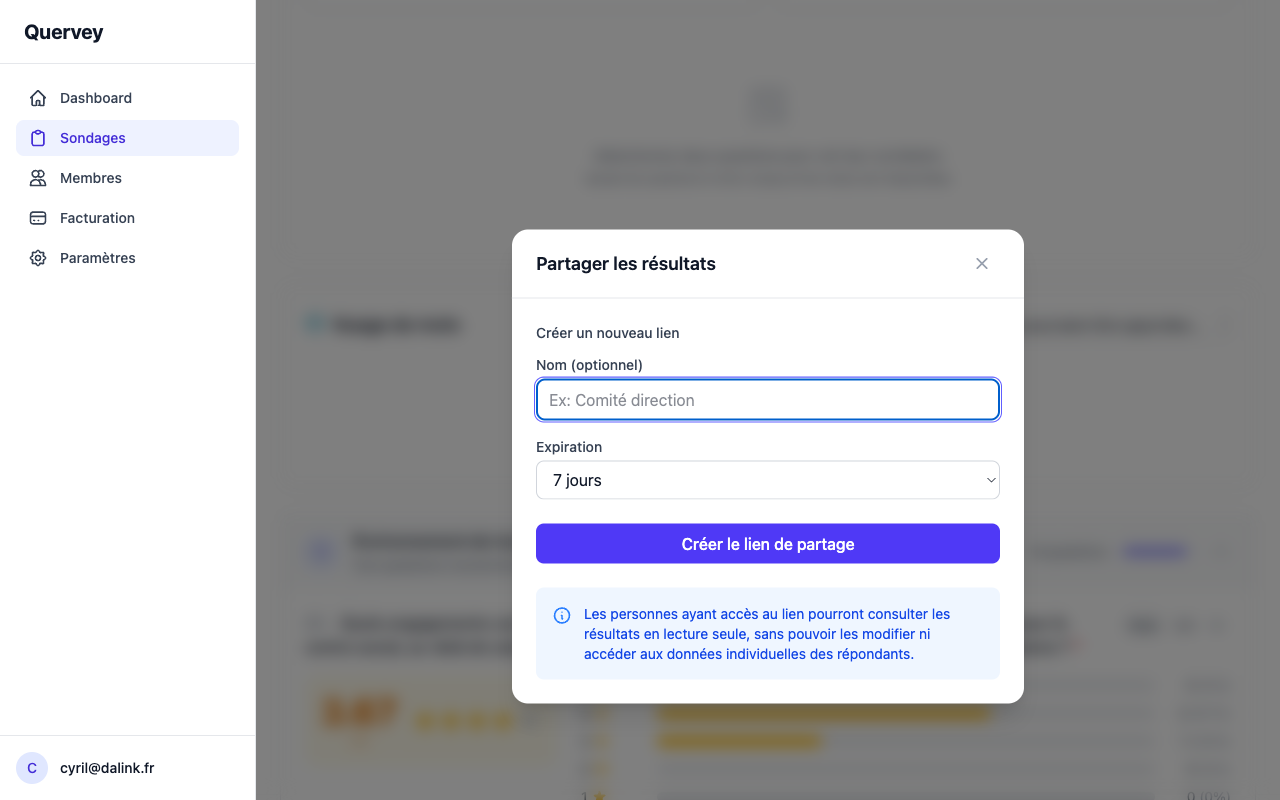Viewport: 1280px width, 800px height.
Task: Click the Expiration field label
Action: (x=569, y=447)
